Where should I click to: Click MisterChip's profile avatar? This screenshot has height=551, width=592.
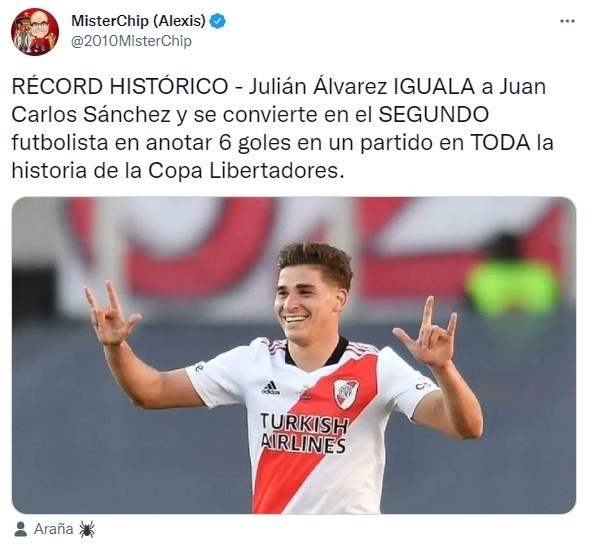click(35, 32)
